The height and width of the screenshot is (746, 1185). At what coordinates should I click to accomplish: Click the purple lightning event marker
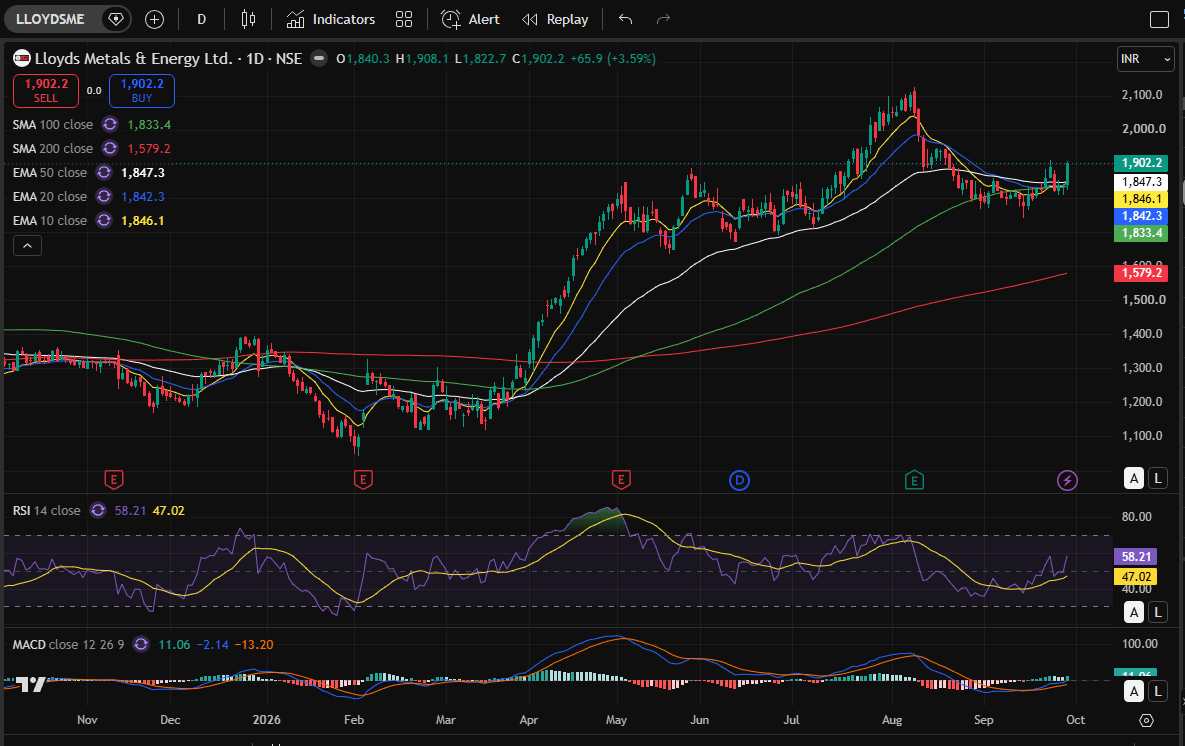(x=1067, y=480)
